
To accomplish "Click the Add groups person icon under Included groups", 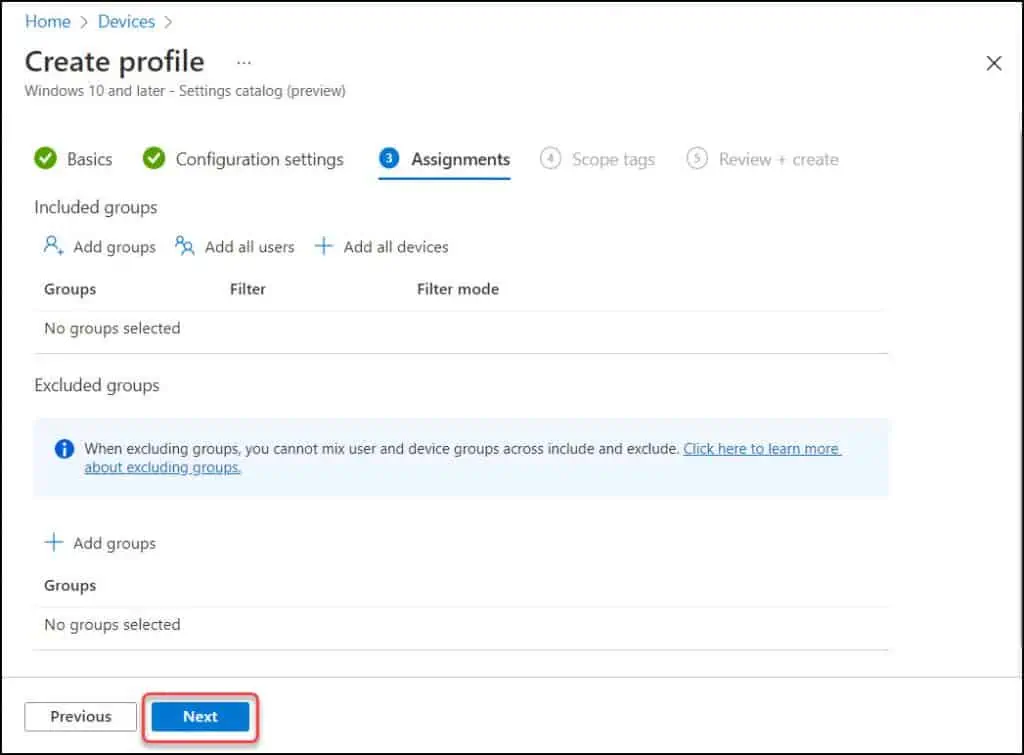I will [54, 246].
